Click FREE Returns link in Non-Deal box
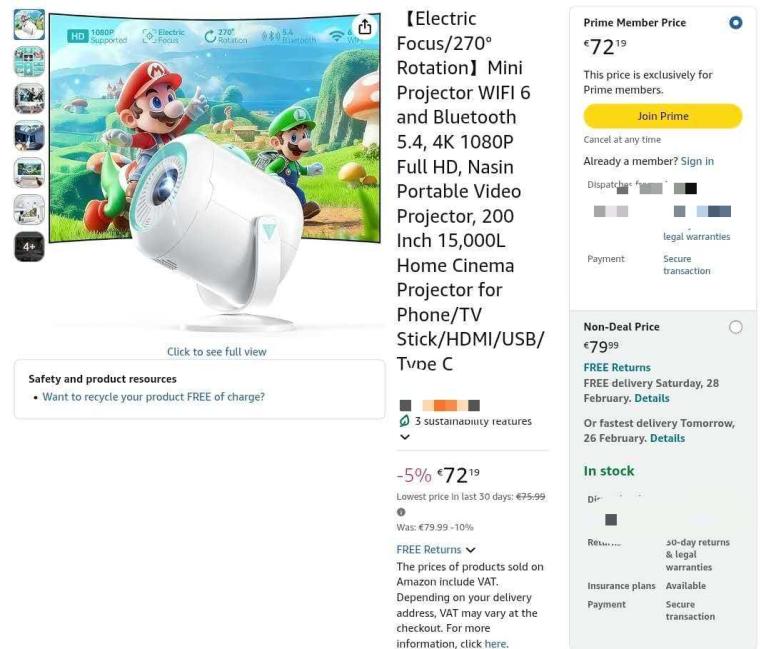 [617, 367]
